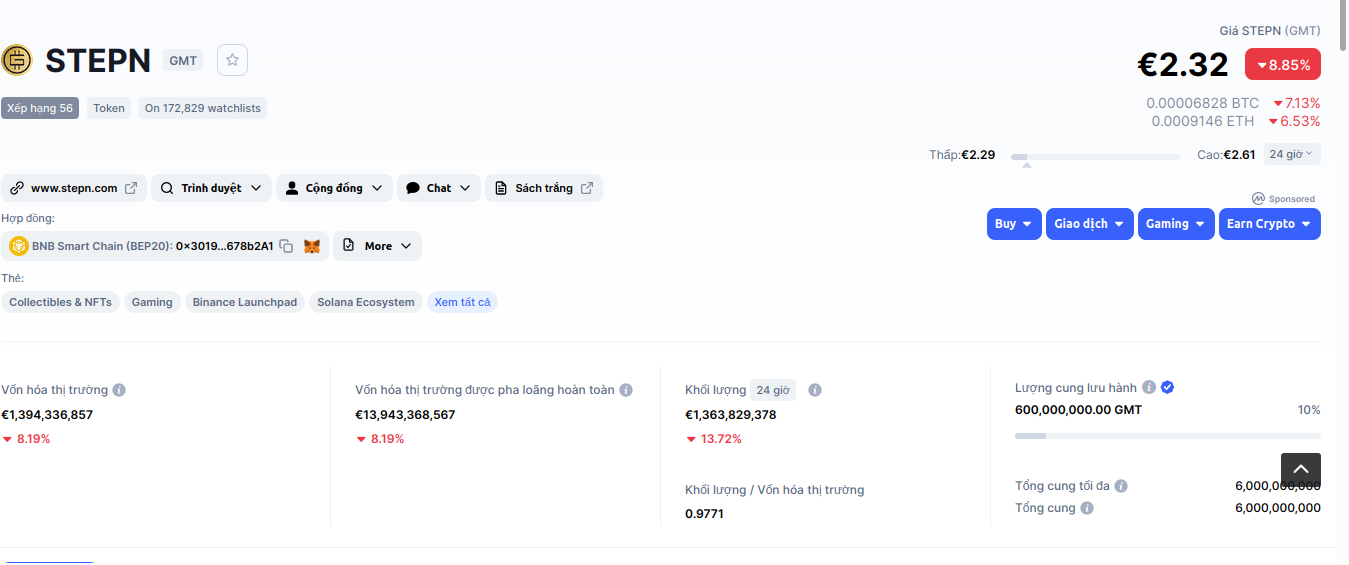Add STEPN to watchlist with star
Viewport: 1349px width, 565px height.
coord(233,60)
